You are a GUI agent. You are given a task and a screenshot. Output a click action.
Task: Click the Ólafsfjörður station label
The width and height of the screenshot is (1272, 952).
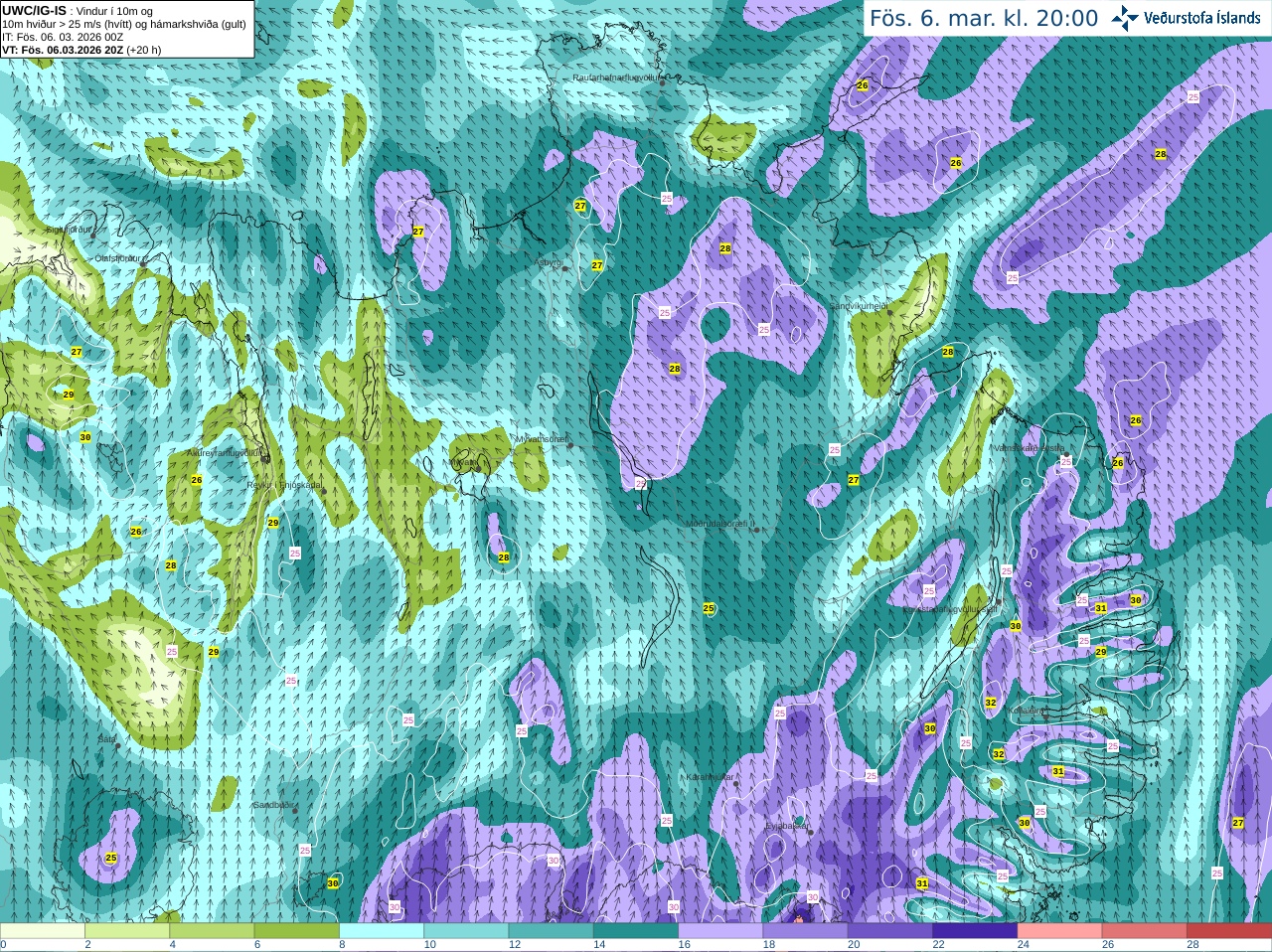coord(118,258)
